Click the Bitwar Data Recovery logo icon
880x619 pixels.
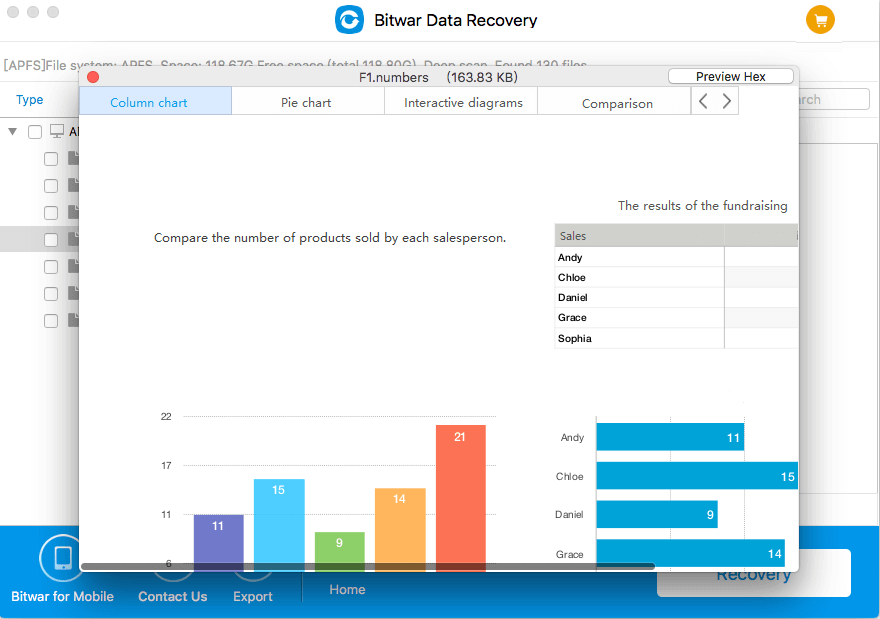349,20
